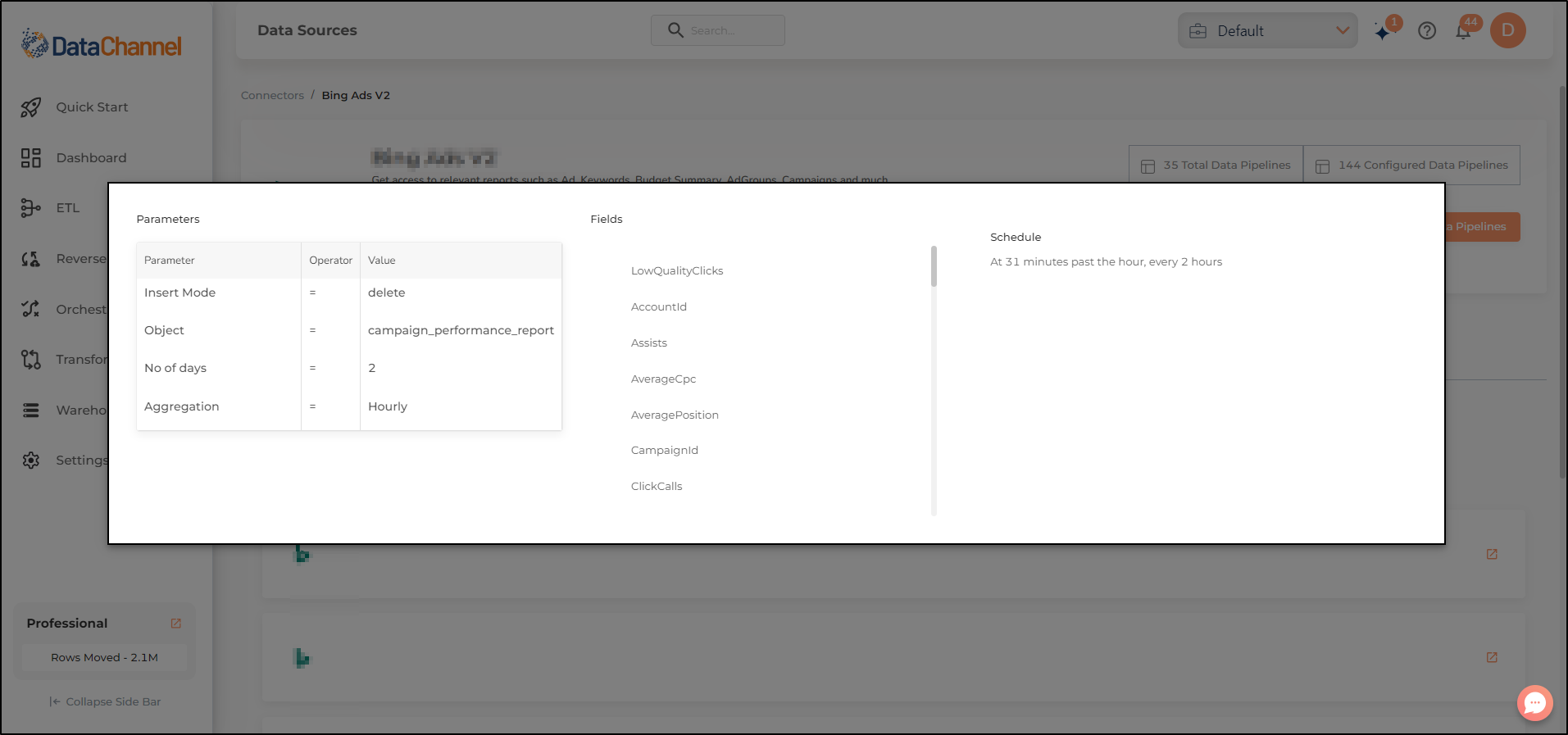Image resolution: width=1568 pixels, height=735 pixels.
Task: Select the AccountId field
Action: 659,306
